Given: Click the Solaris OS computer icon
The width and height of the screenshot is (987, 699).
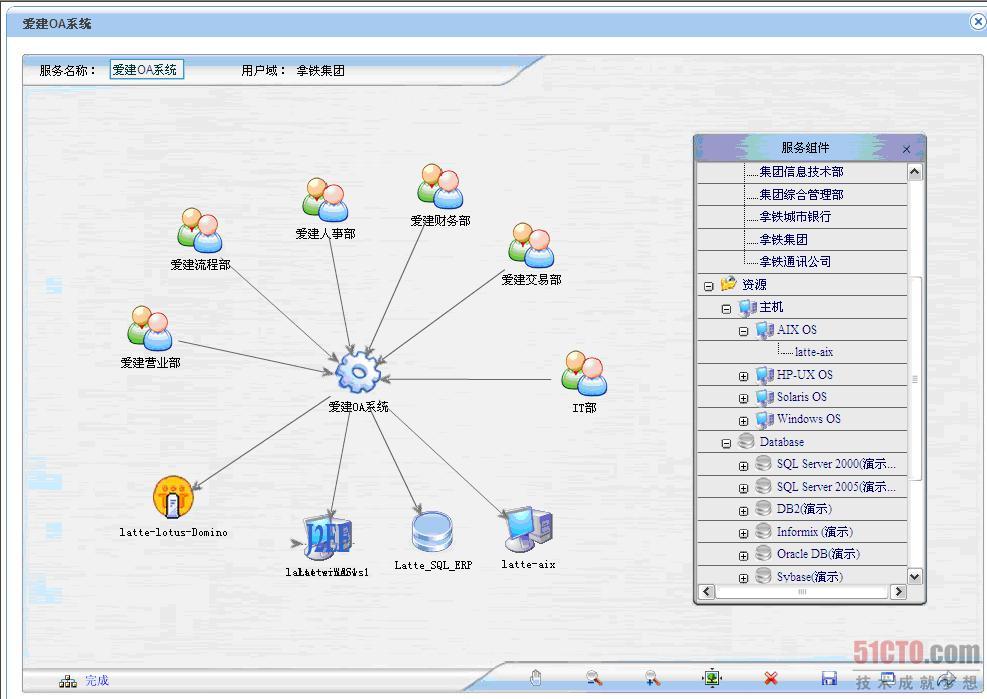Looking at the screenshot, I should point(765,397).
